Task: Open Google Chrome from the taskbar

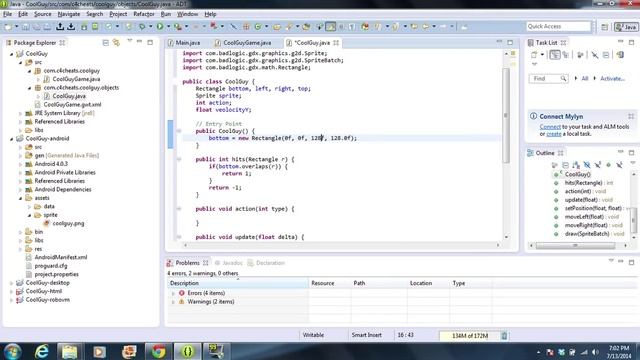Action: (x=158, y=351)
